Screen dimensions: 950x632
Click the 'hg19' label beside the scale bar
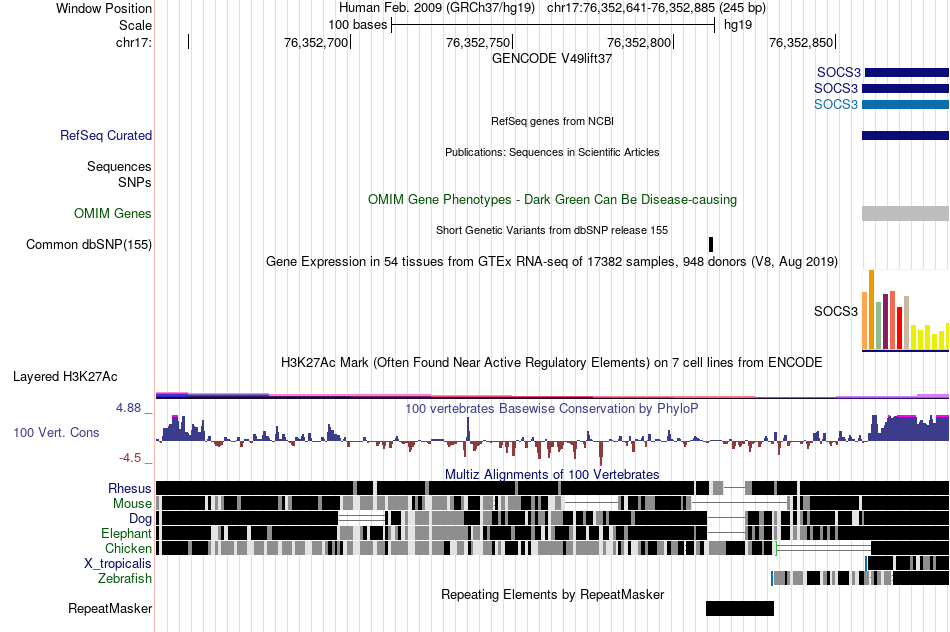pos(738,25)
